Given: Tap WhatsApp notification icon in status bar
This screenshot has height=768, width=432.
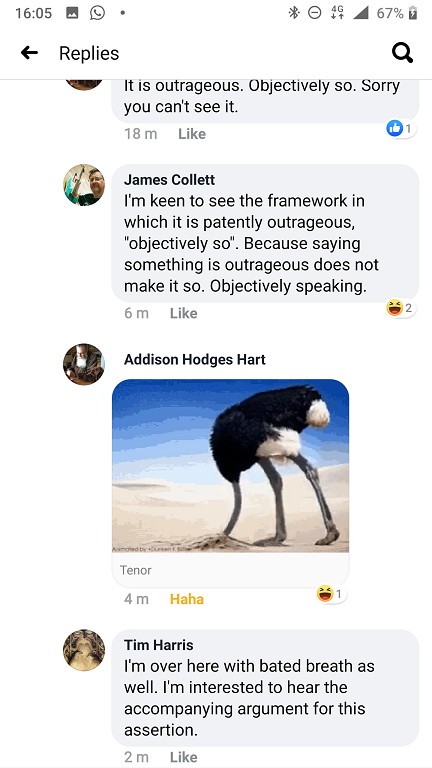Looking at the screenshot, I should (x=97, y=13).
